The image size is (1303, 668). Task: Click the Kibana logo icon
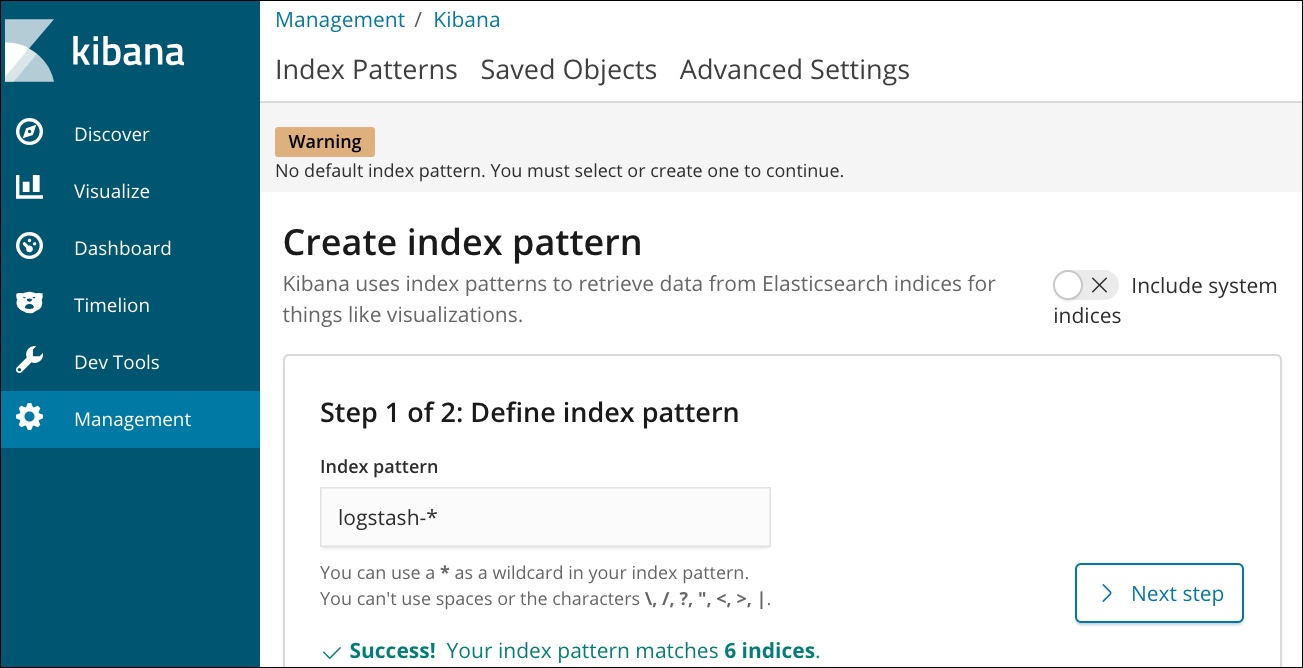point(30,50)
